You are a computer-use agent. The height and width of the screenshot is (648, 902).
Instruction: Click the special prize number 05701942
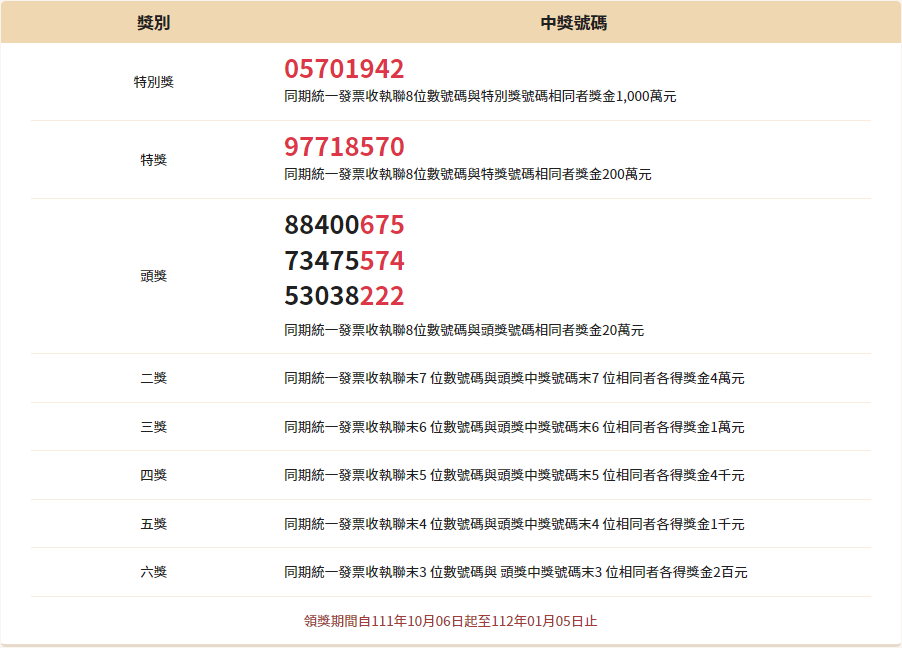344,69
